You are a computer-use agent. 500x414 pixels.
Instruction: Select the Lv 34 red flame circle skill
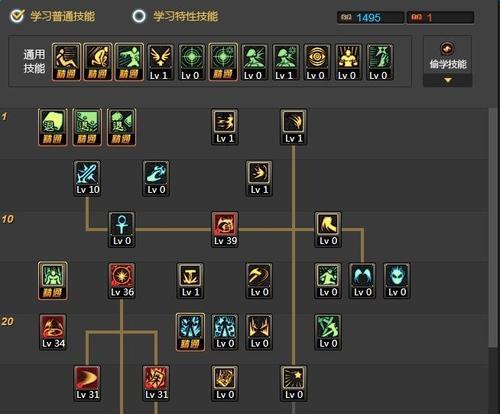53,332
